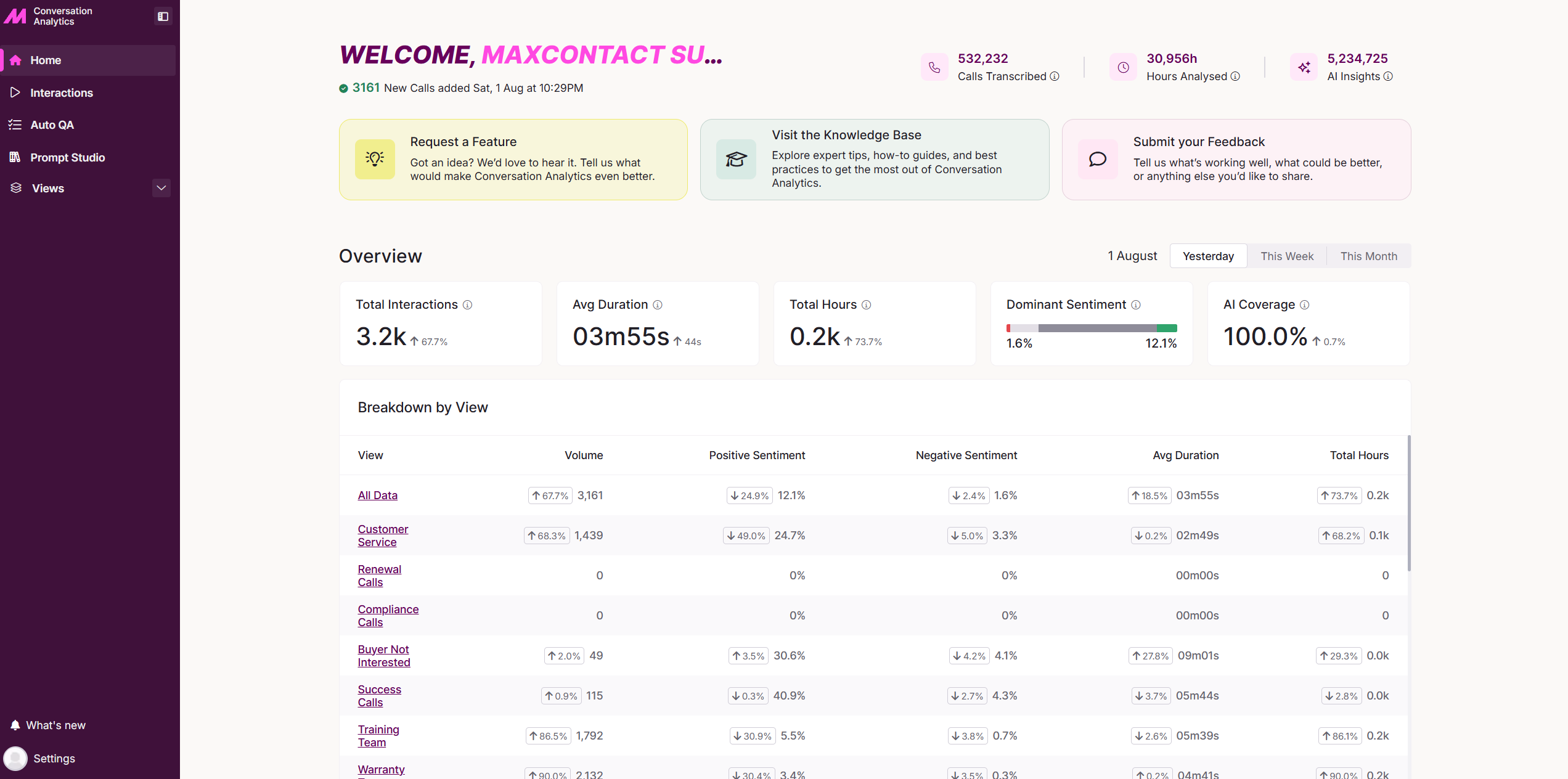The image size is (1568, 779).
Task: Click the Volume column header
Action: (x=584, y=455)
